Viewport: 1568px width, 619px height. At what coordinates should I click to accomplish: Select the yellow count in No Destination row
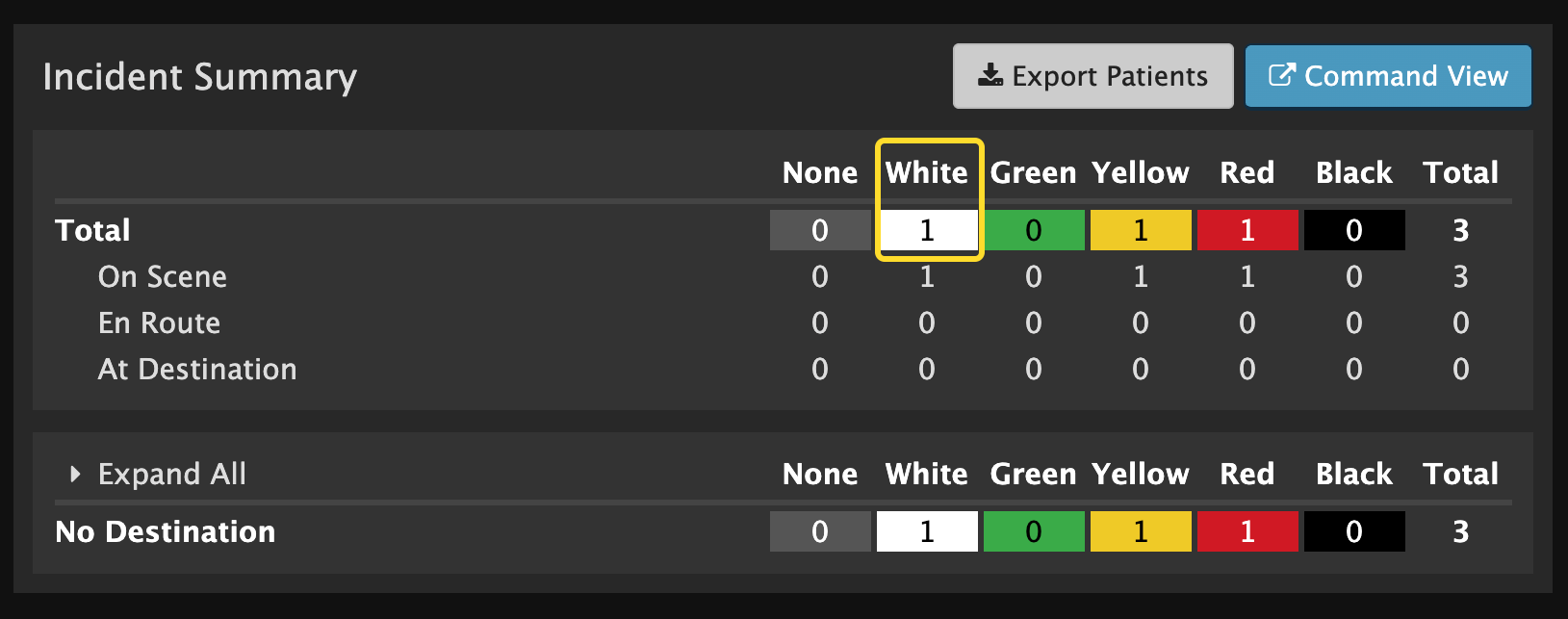pyautogui.click(x=1140, y=530)
